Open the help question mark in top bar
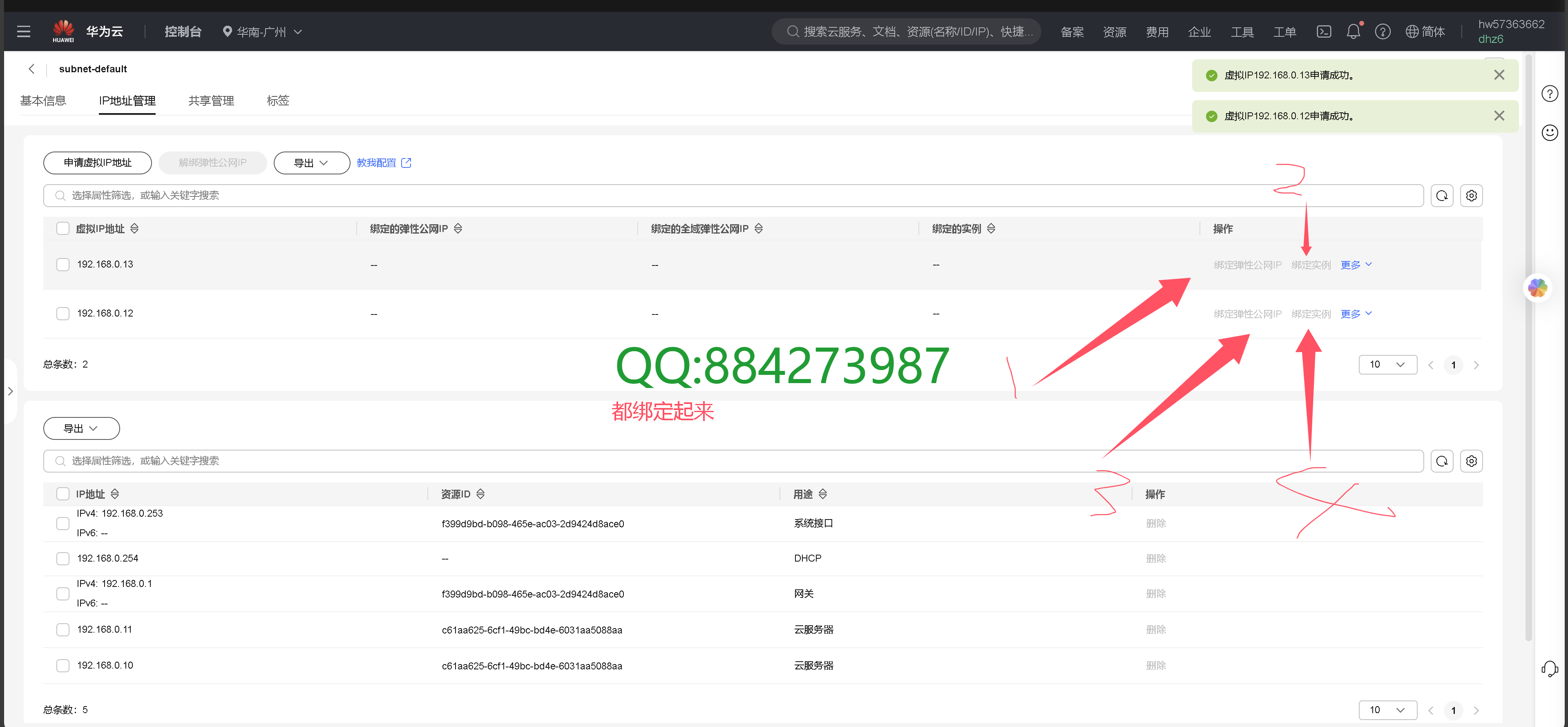 1383,31
